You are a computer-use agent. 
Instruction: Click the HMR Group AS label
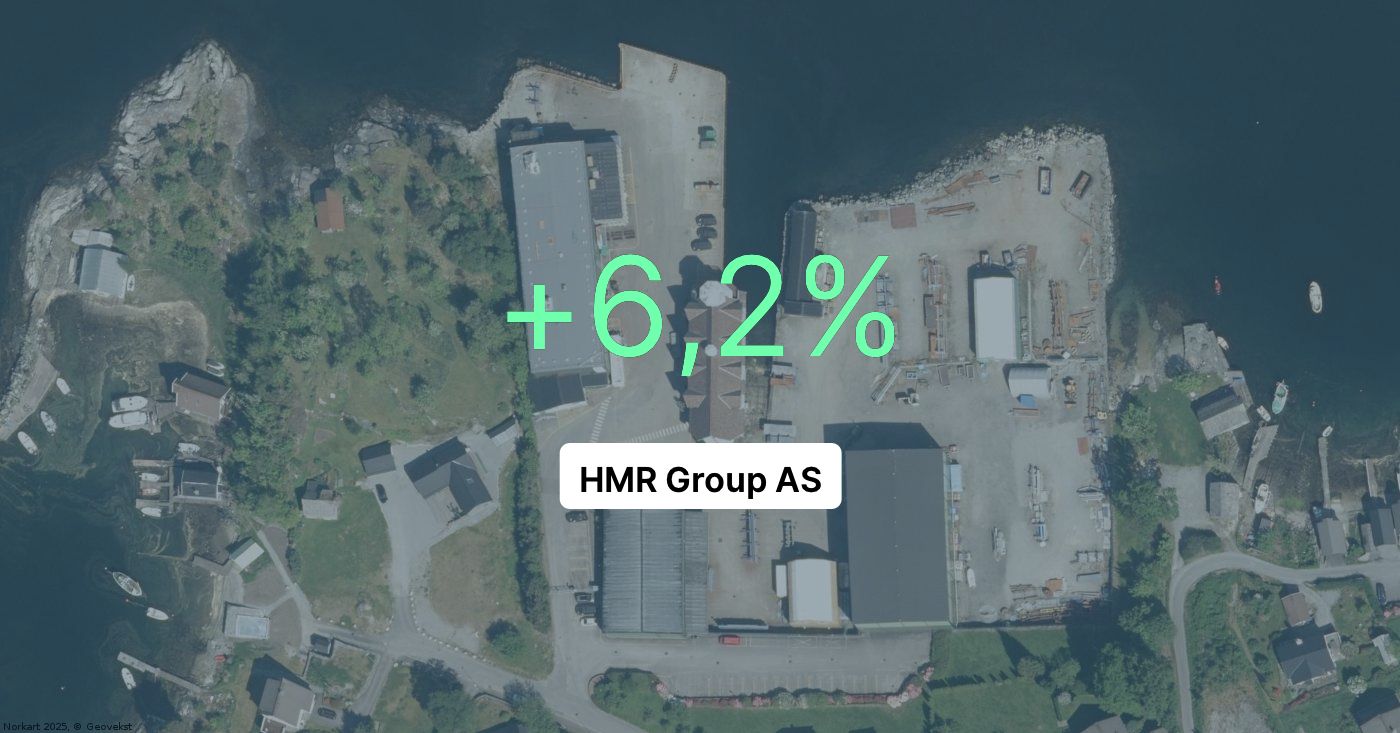pyautogui.click(x=700, y=480)
